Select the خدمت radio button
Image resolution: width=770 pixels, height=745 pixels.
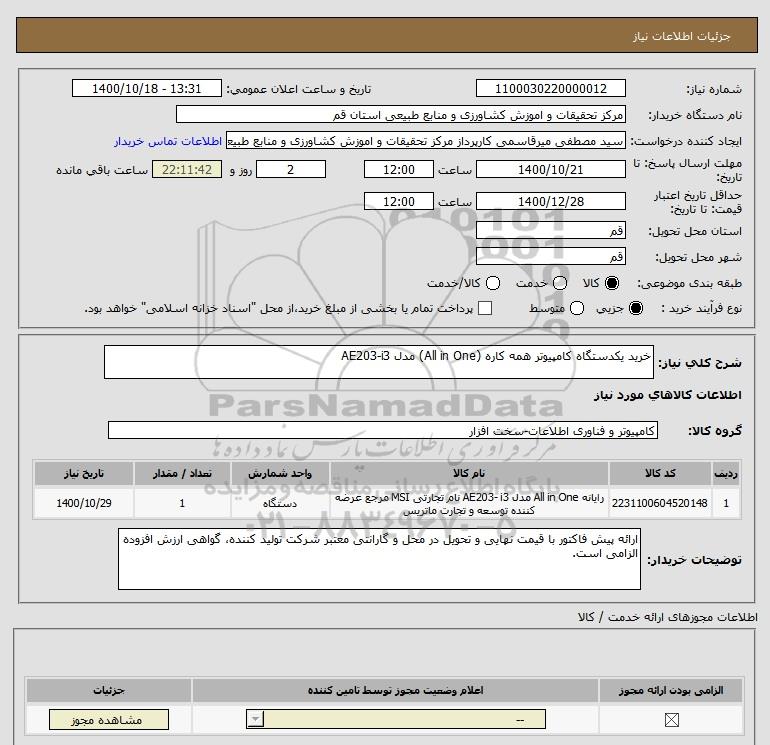[560, 283]
